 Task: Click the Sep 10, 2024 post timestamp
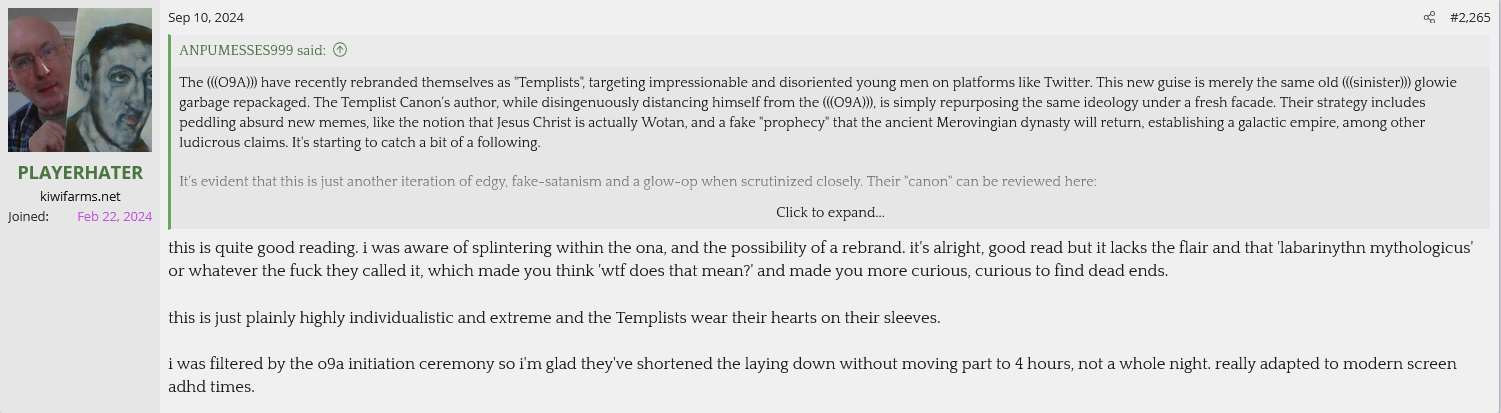click(206, 18)
